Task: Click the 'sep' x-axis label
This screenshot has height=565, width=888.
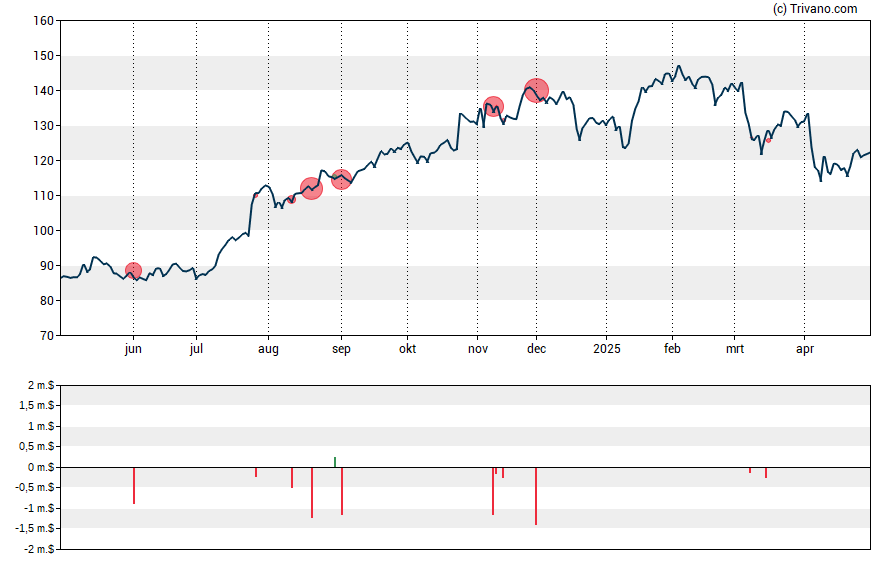Action: pos(341,349)
